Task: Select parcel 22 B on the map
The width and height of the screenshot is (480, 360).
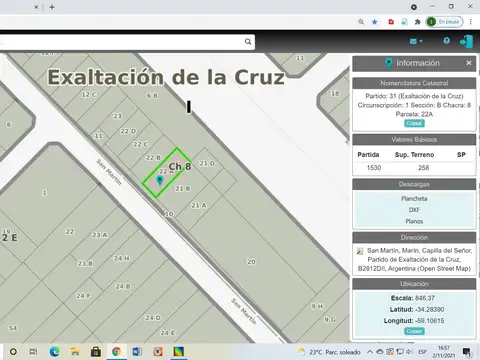Action: pyautogui.click(x=153, y=157)
